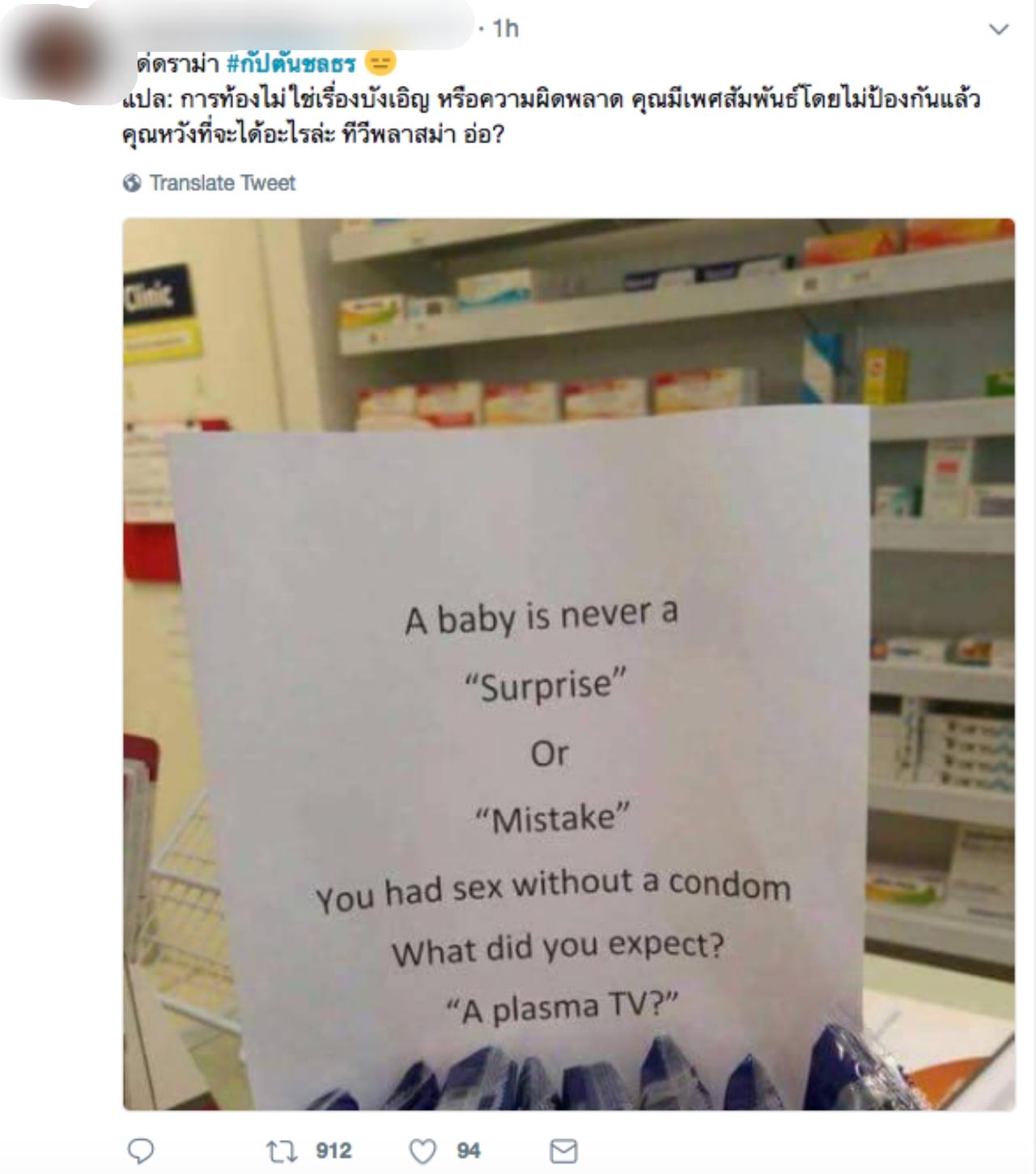Click the second tweet line ending ทีวีพลาสม่า อ่อ?
1036x1174 pixels.
[314, 134]
